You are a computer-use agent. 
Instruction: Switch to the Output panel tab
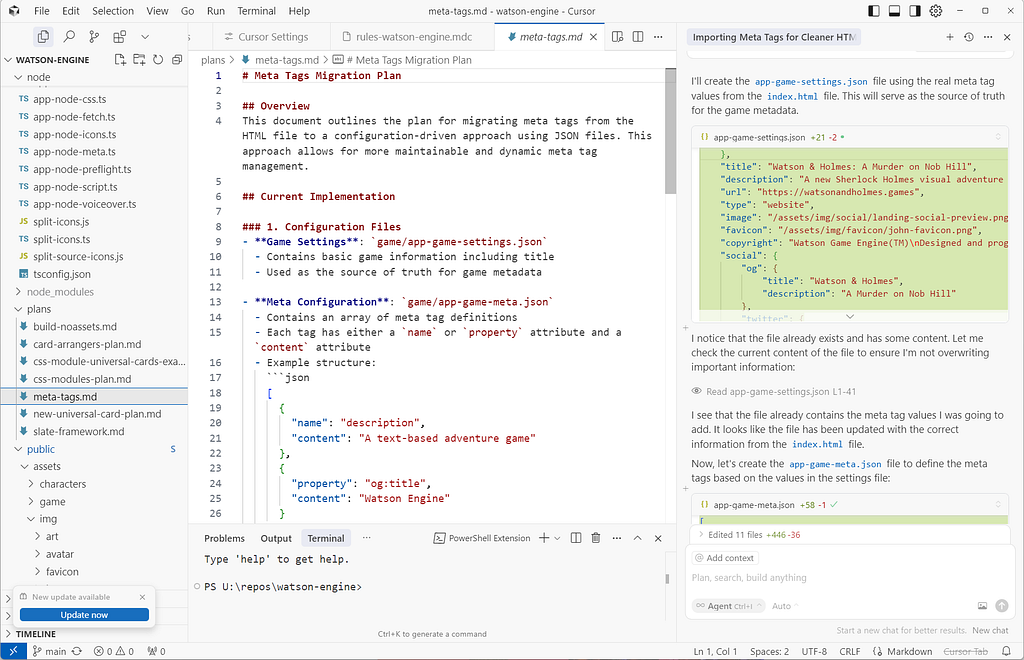pyautogui.click(x=276, y=539)
